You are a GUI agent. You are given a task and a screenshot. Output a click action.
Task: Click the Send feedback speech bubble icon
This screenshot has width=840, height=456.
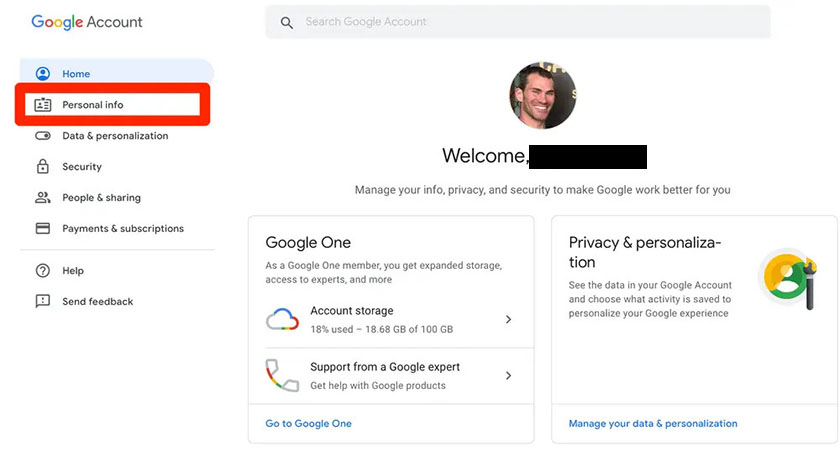tap(43, 302)
